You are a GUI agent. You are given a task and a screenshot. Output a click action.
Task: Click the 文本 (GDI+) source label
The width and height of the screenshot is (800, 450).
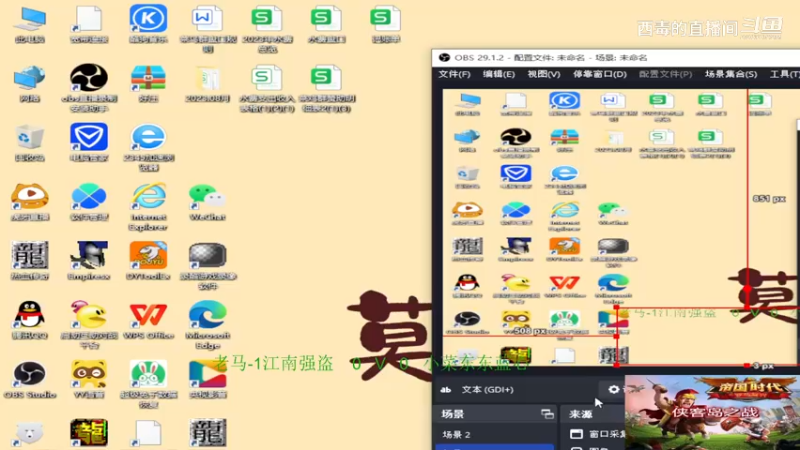[487, 390]
